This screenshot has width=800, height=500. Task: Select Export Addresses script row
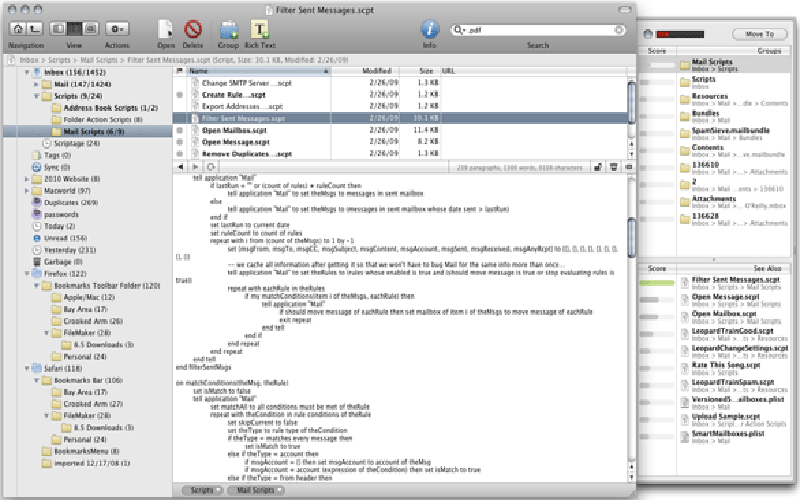pyautogui.click(x=399, y=106)
